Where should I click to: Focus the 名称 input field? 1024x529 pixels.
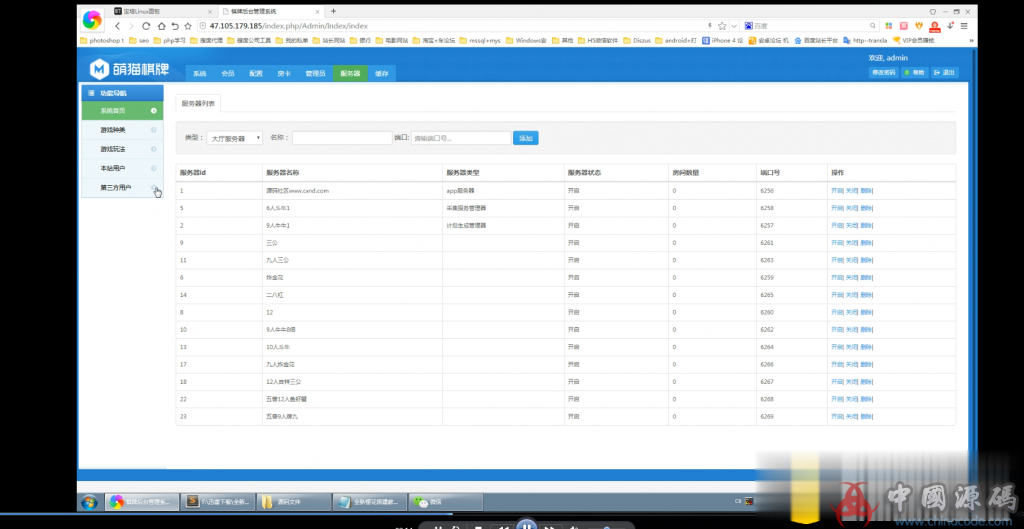[342, 138]
